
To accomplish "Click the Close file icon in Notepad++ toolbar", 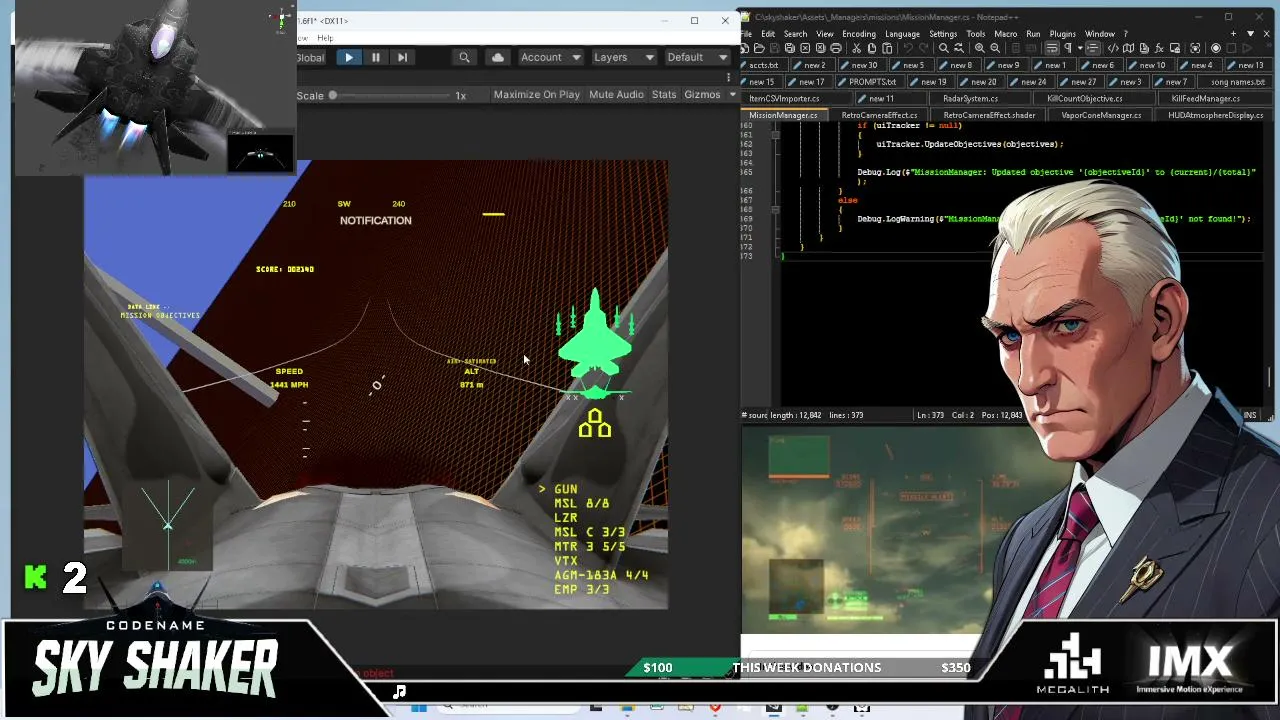I will [804, 48].
